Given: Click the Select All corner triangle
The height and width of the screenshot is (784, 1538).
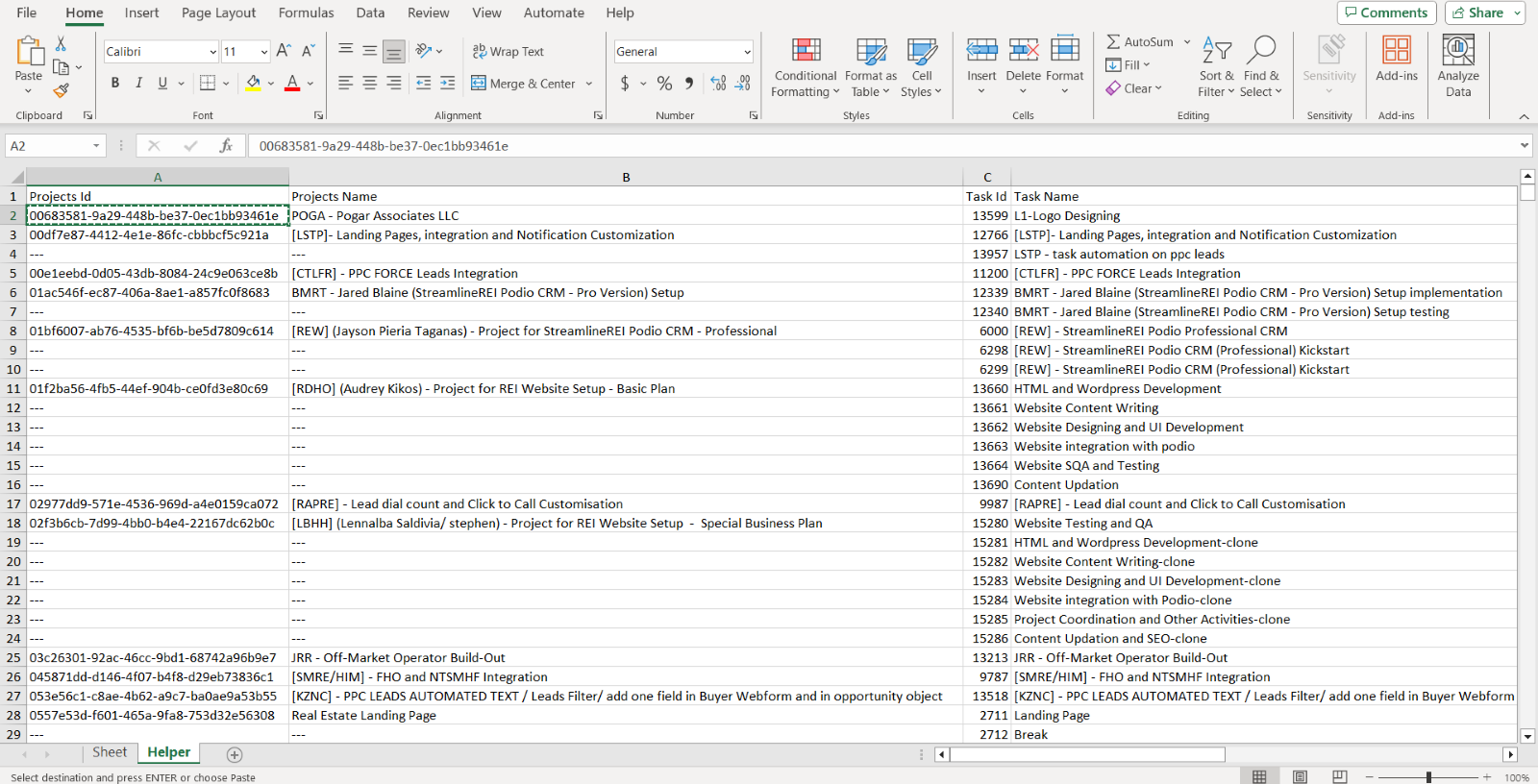Looking at the screenshot, I should click(17, 178).
